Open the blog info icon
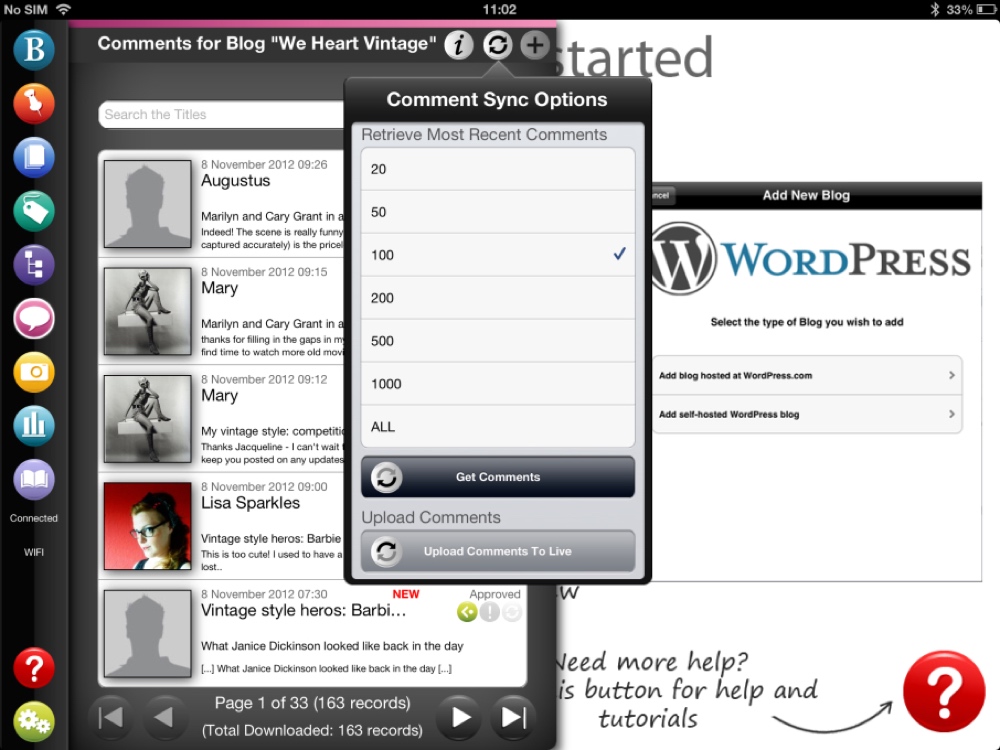The image size is (1000, 750). (x=459, y=45)
